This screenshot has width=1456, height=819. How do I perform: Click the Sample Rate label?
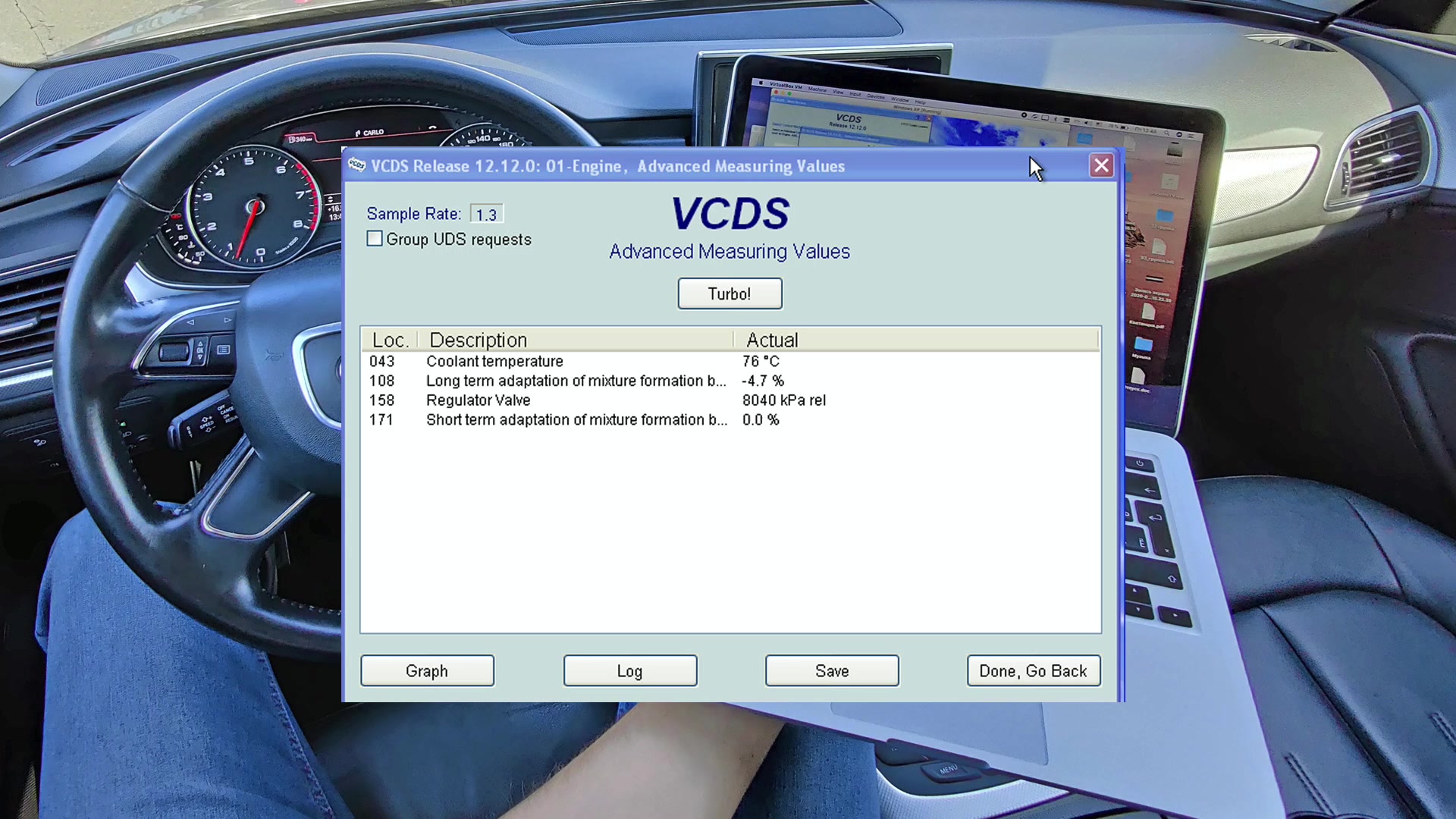[413, 215]
